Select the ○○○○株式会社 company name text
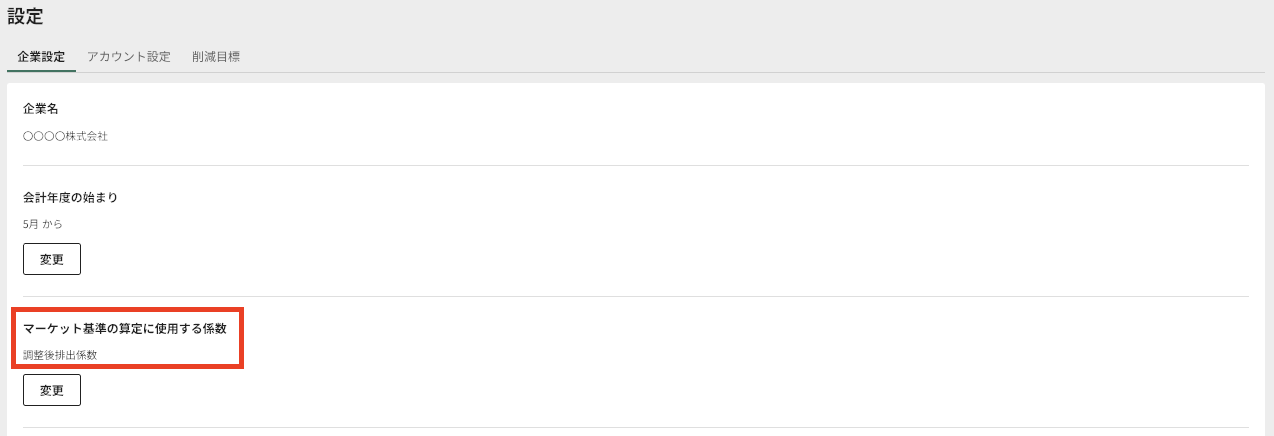The width and height of the screenshot is (1274, 436). pos(65,136)
